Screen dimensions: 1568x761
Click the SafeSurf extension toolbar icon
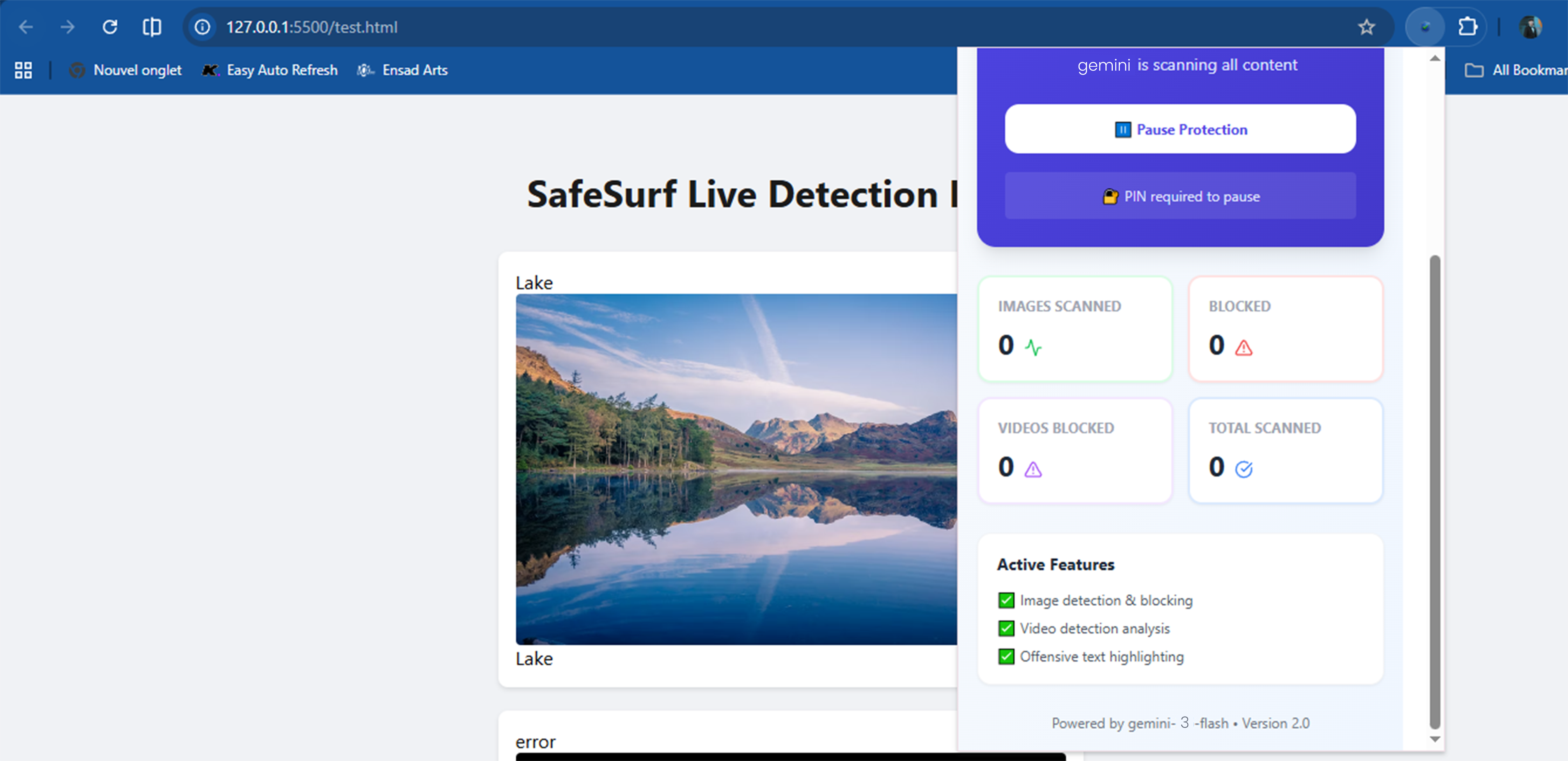click(x=1425, y=27)
